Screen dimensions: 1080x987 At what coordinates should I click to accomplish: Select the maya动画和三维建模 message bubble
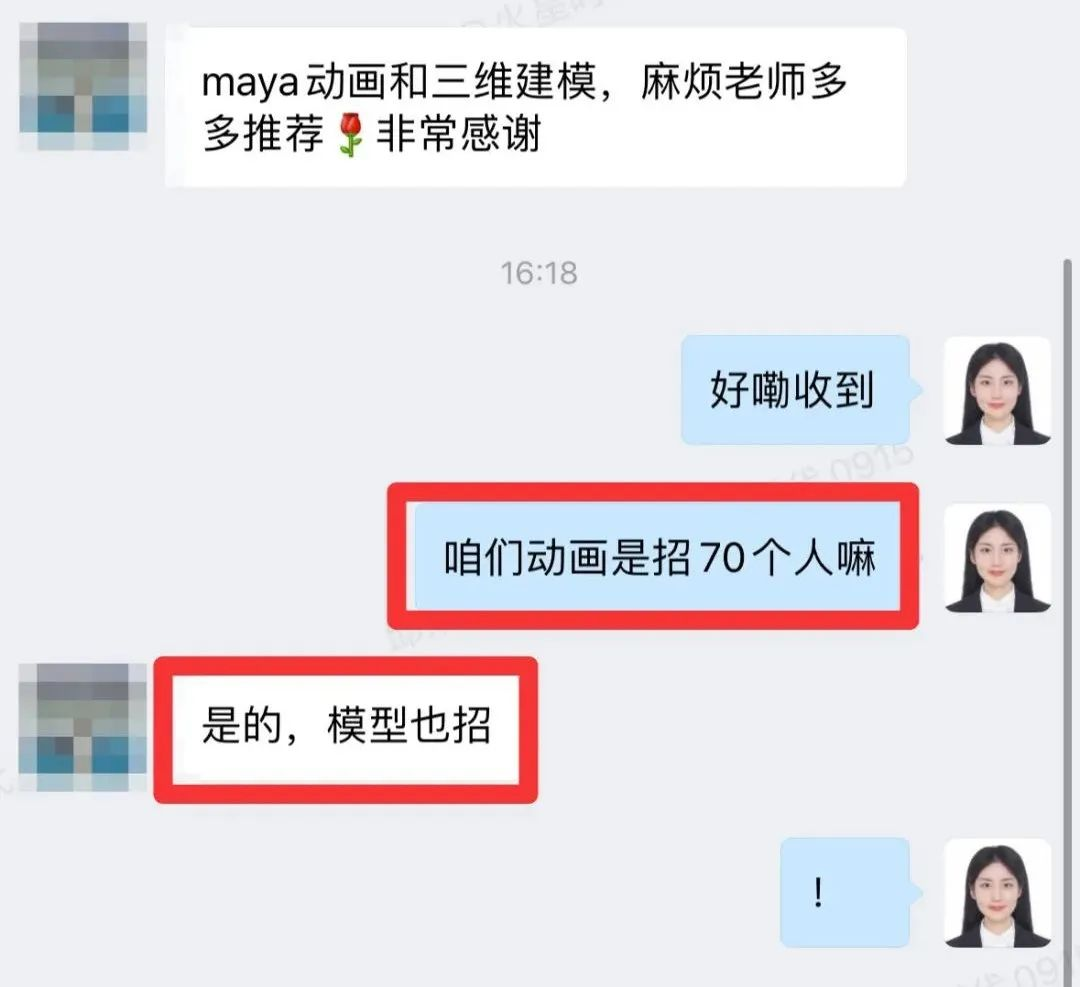[536, 107]
